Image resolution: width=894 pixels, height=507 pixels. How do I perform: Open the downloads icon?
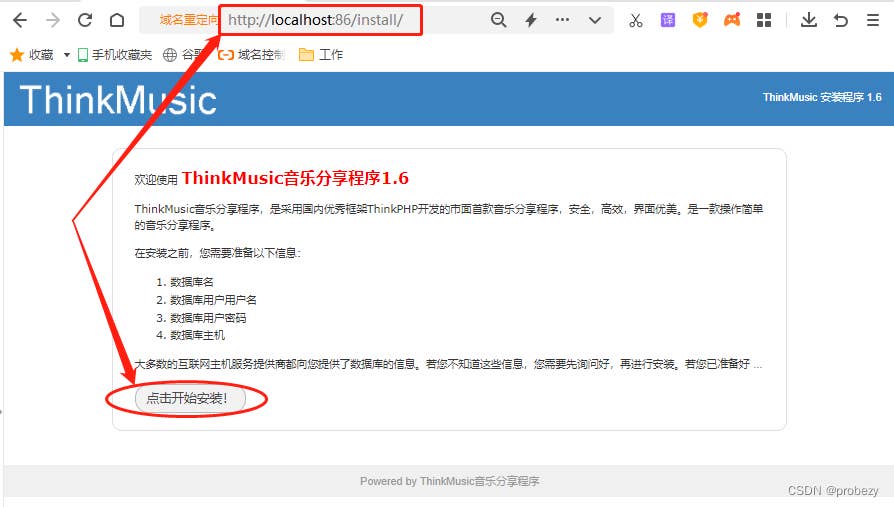coord(808,21)
